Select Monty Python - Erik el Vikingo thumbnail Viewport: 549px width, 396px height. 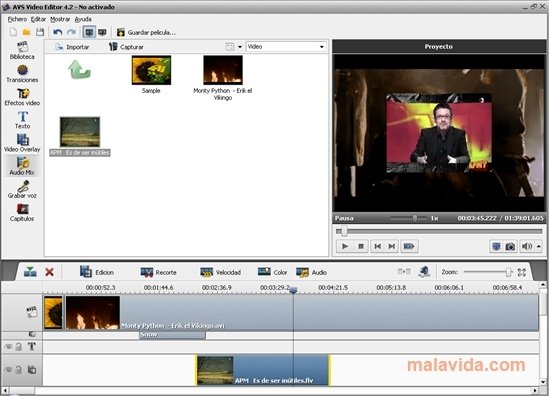pos(223,70)
